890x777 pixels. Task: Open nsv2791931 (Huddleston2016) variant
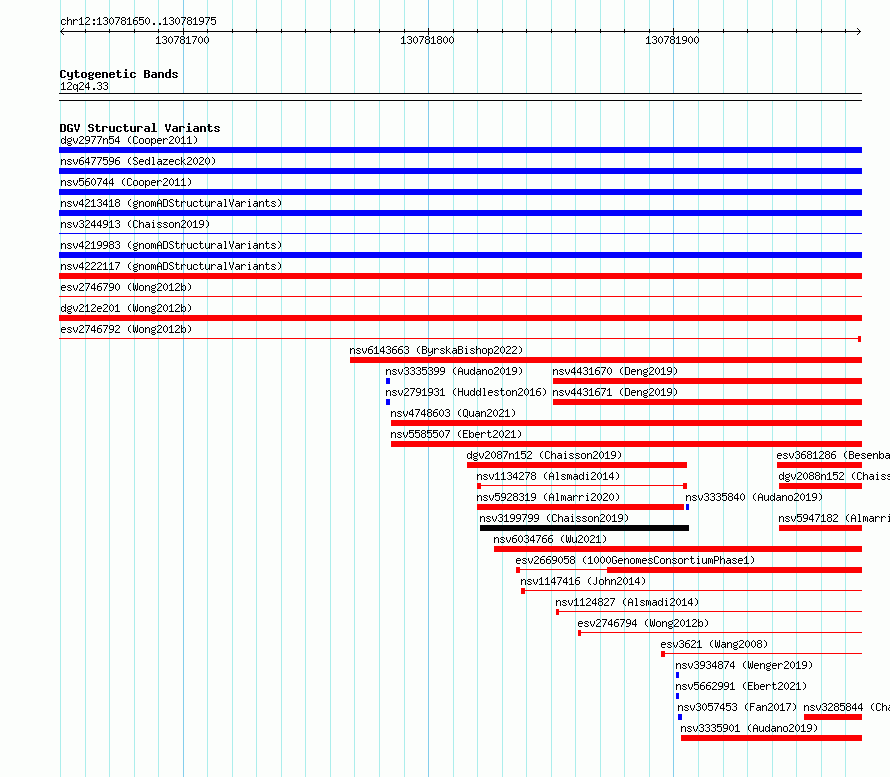coord(466,392)
